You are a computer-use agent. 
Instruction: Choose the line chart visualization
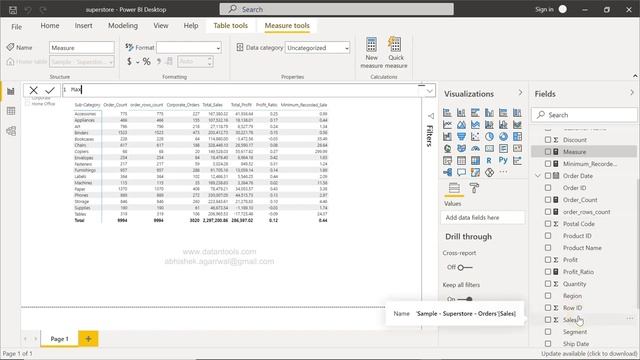click(447, 124)
